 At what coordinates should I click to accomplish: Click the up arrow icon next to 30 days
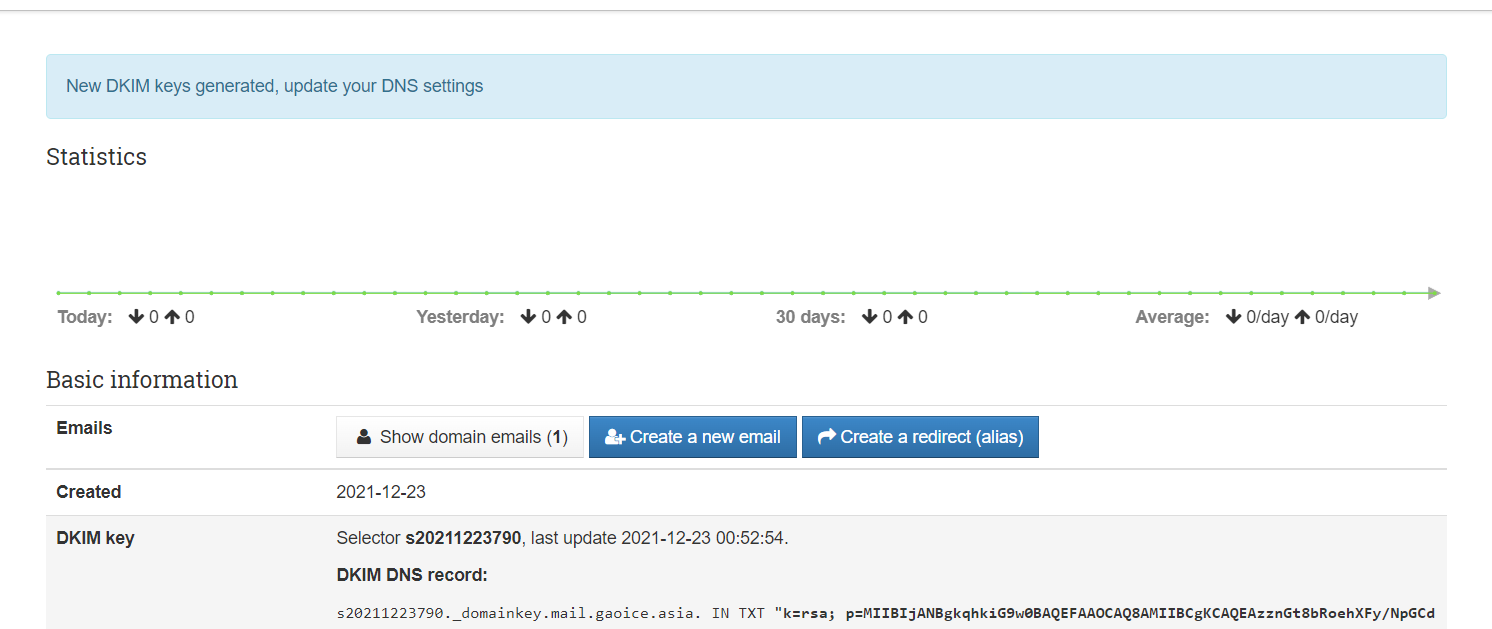click(x=905, y=317)
